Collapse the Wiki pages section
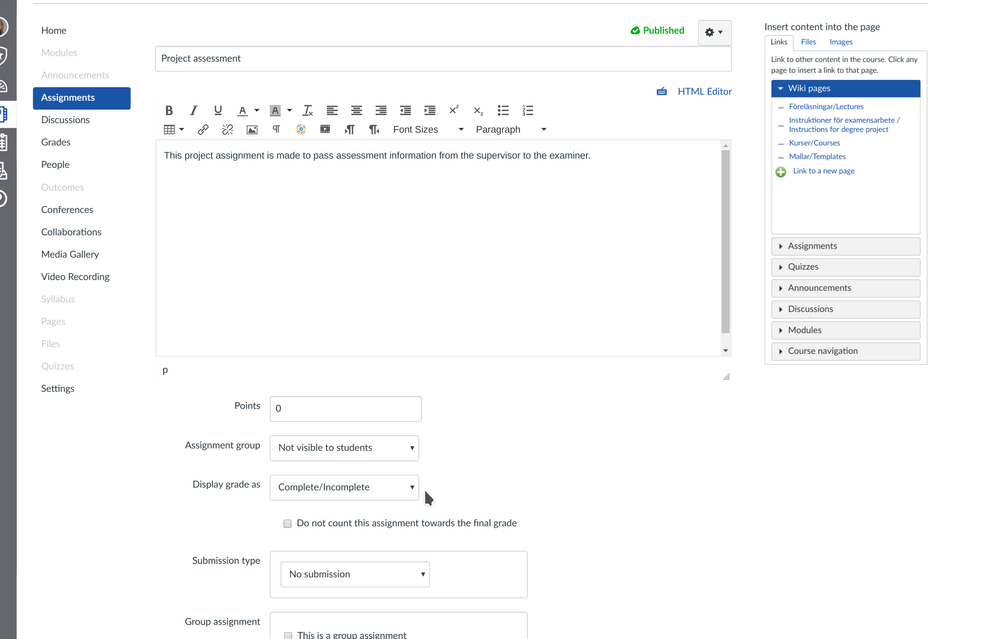The width and height of the screenshot is (998, 639). click(x=846, y=88)
